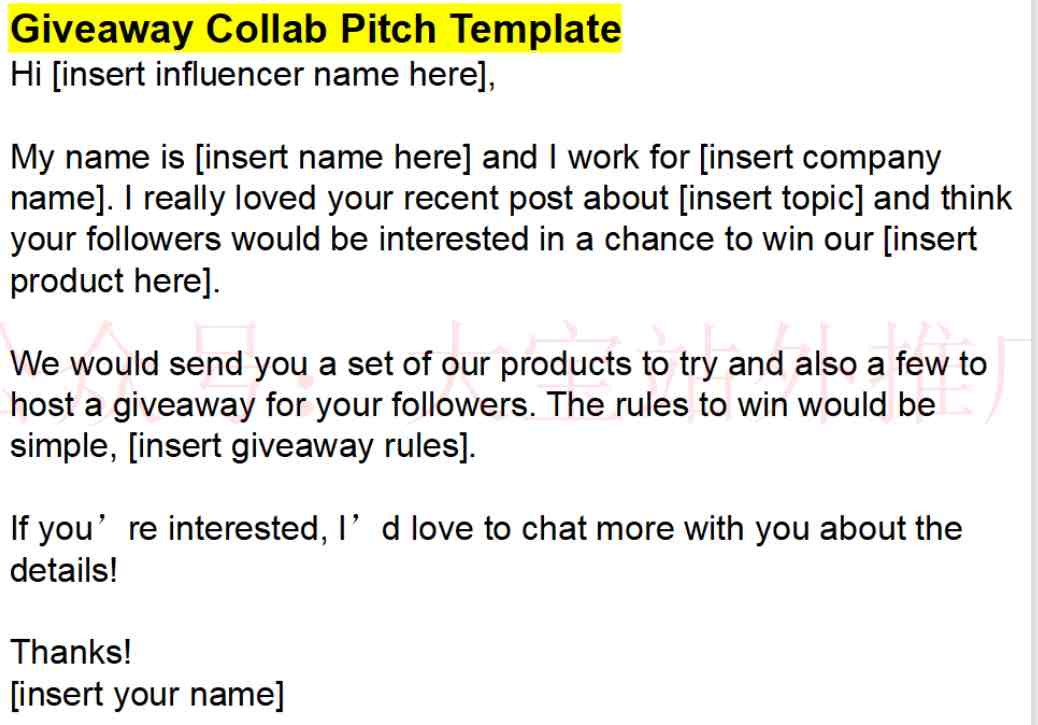
Task: Click the word 'Thanks!' near the bottom
Action: [x=71, y=652]
